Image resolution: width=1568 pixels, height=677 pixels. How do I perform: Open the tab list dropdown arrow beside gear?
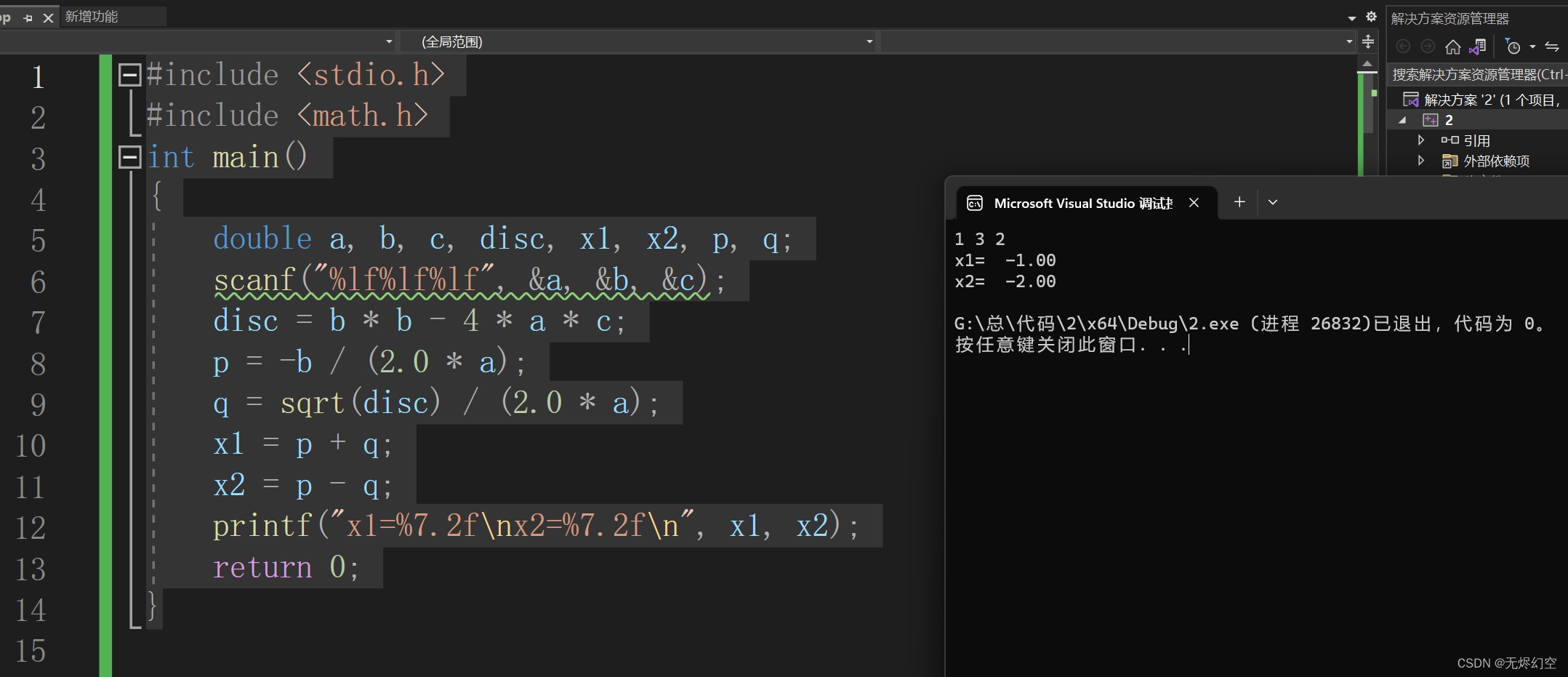pos(1351,18)
